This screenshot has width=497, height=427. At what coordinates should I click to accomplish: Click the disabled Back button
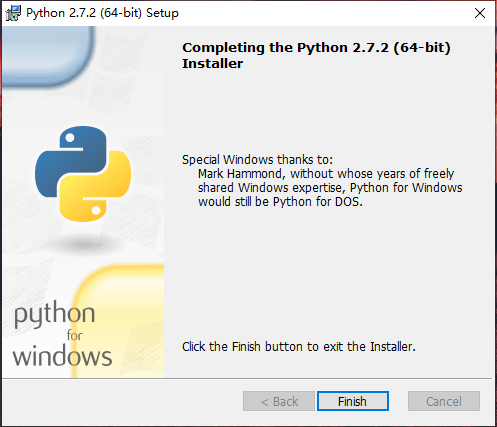(x=279, y=401)
